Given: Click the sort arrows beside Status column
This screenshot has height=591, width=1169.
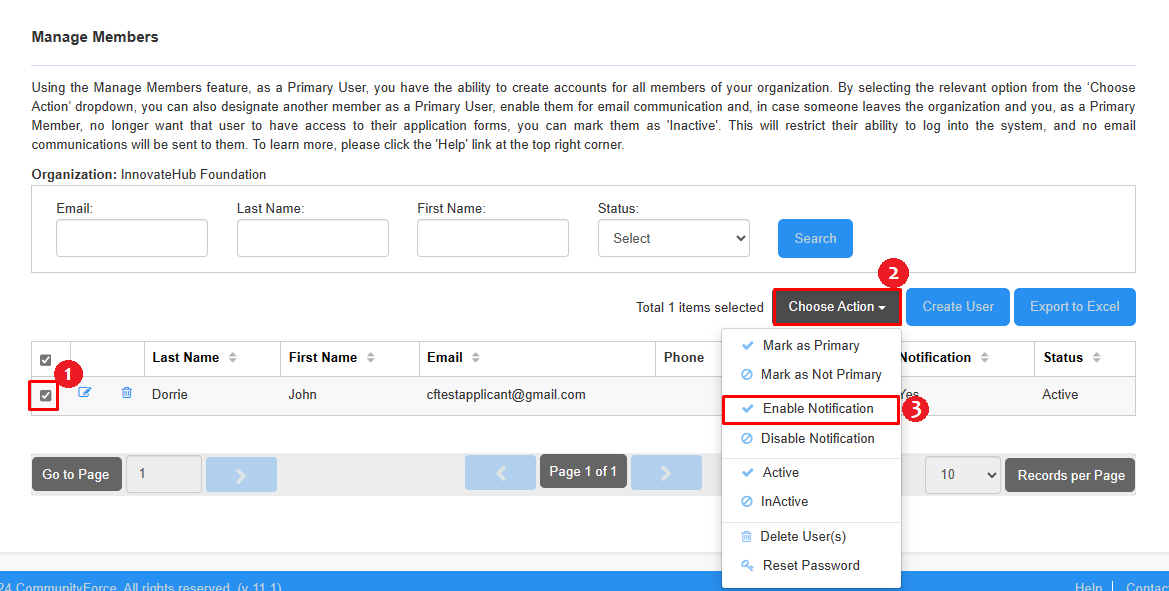Looking at the screenshot, I should (x=1097, y=358).
